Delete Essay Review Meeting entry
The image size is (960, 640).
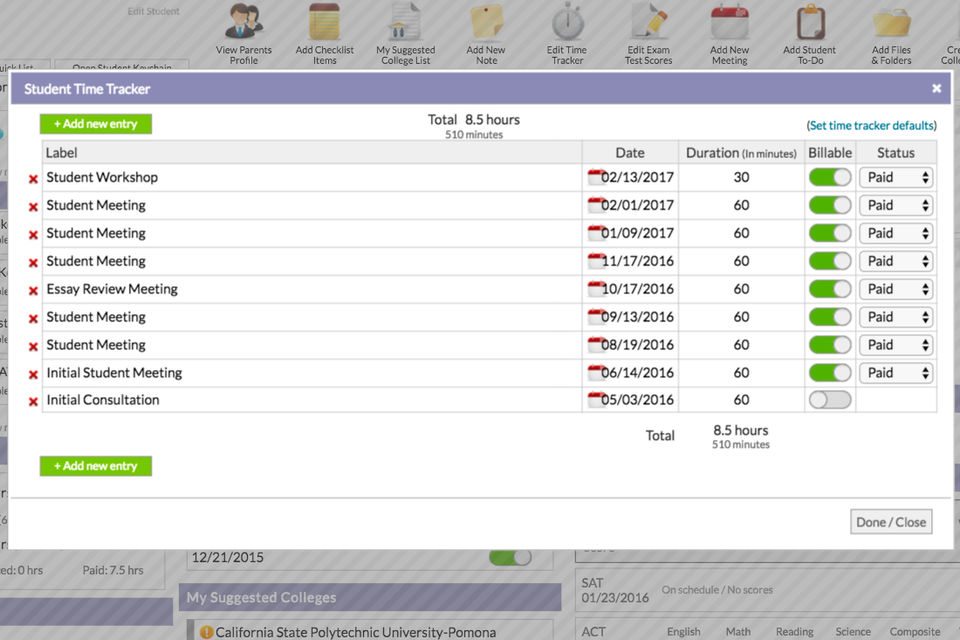coord(33,291)
